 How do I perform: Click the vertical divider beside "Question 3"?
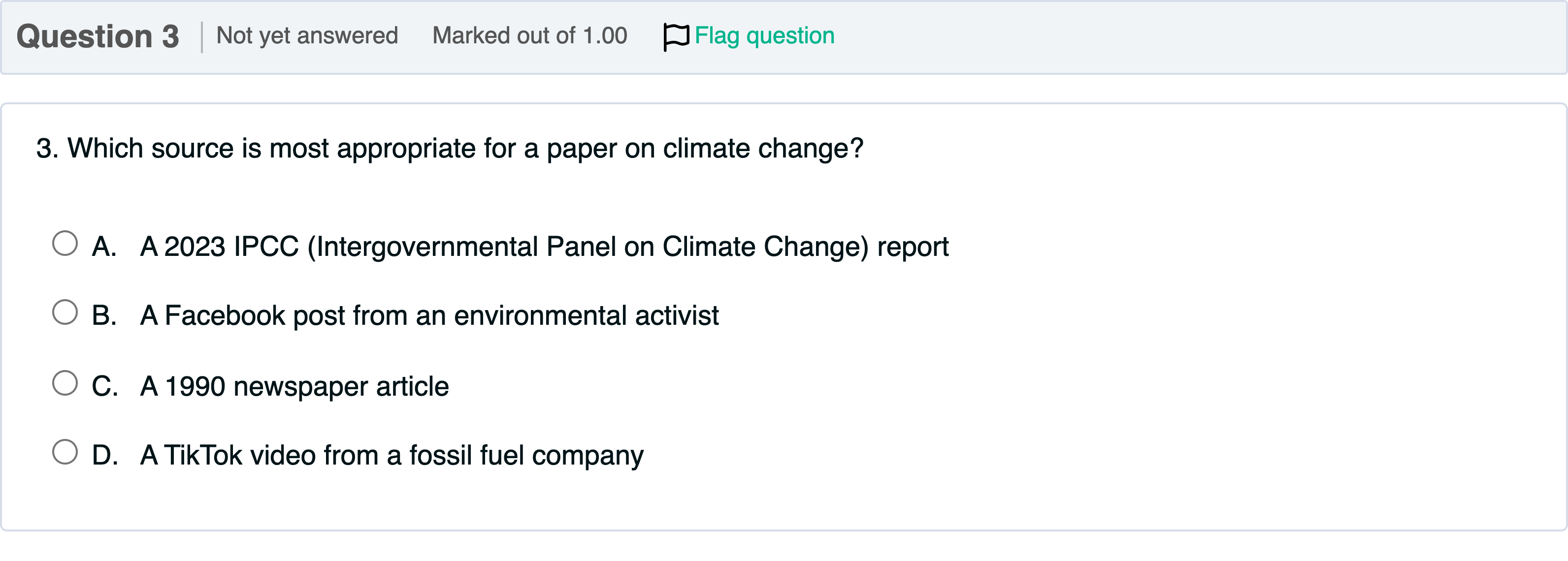click(201, 37)
